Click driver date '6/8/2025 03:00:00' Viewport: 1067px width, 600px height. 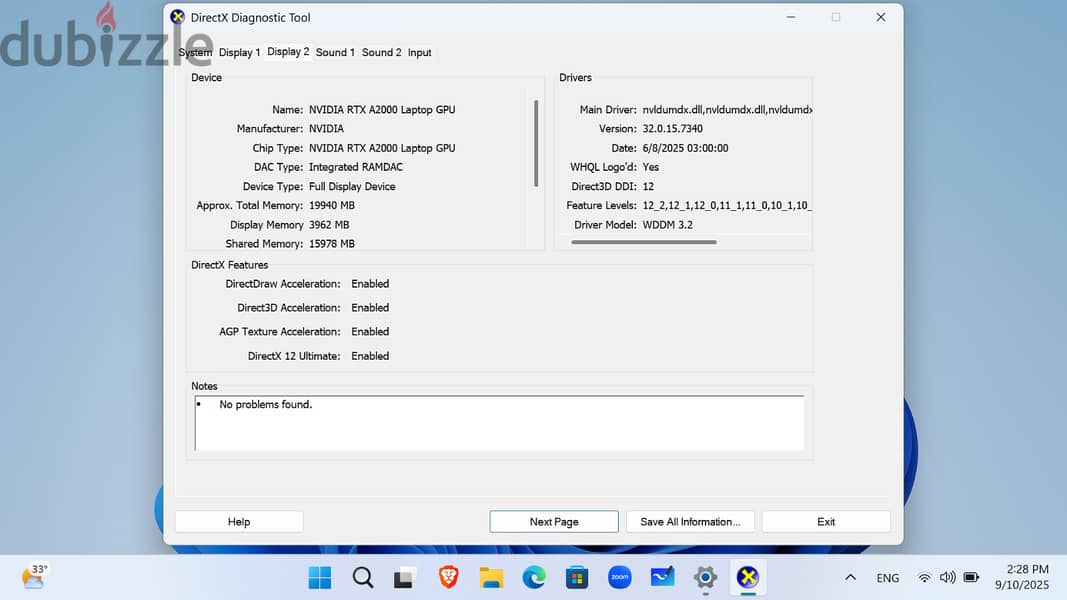685,148
